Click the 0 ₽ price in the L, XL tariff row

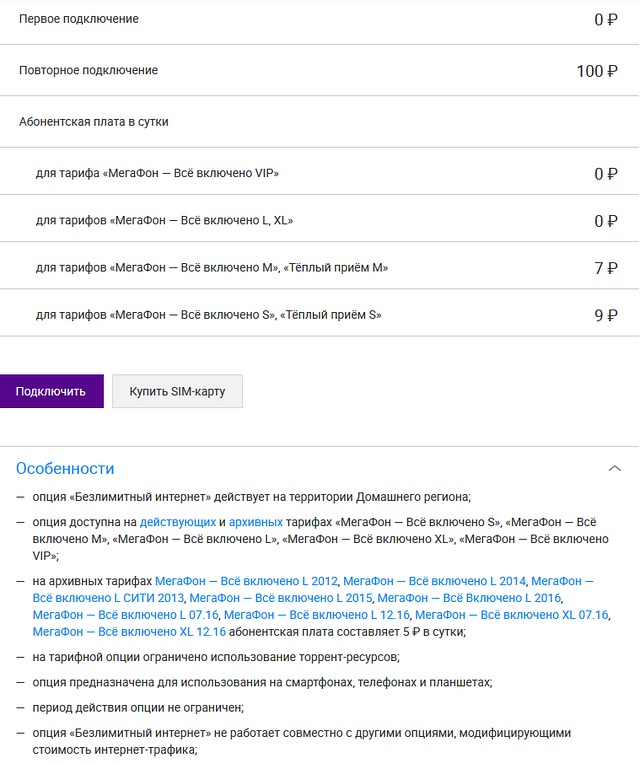click(x=606, y=221)
